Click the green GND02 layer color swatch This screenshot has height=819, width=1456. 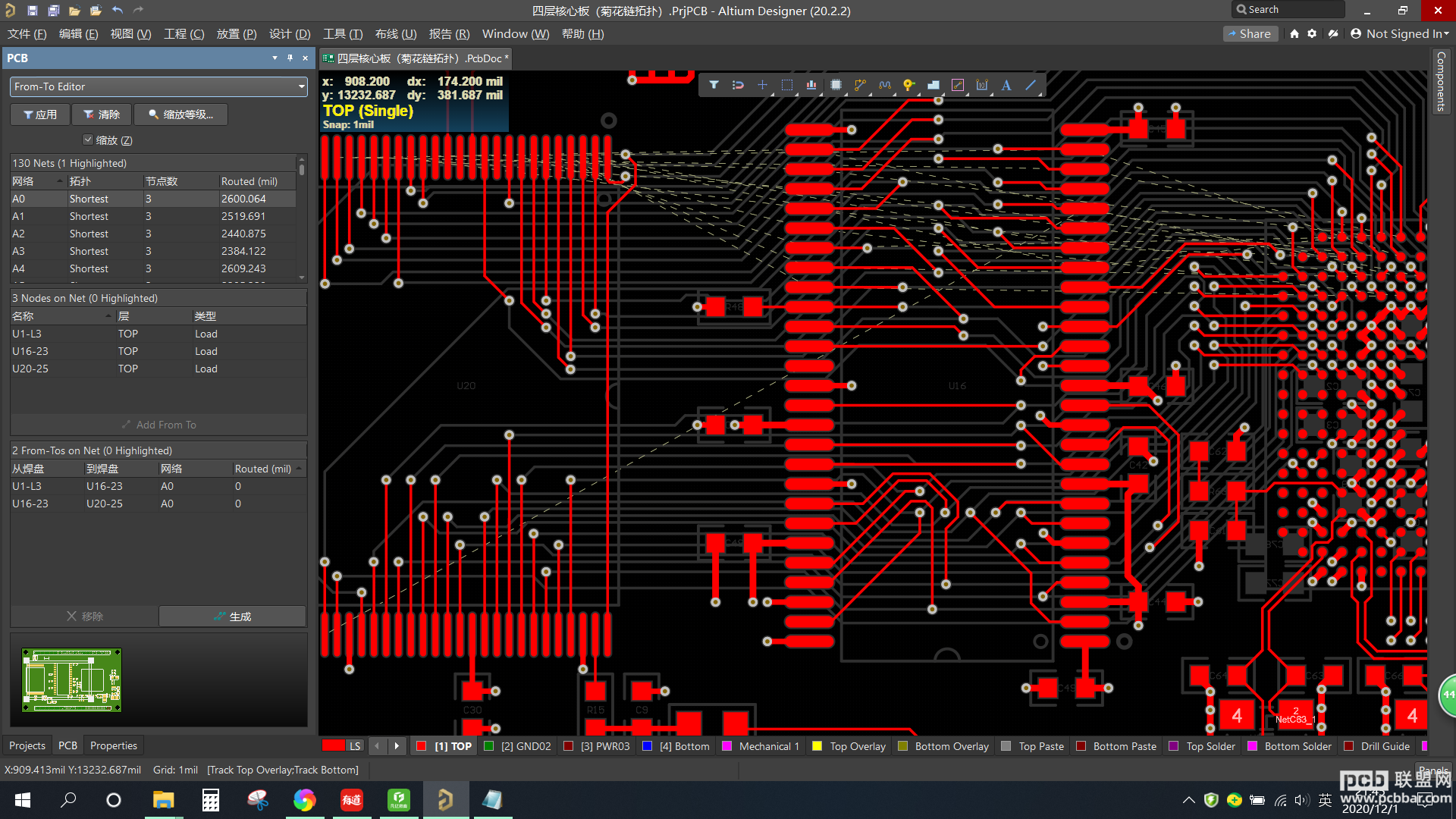(489, 746)
